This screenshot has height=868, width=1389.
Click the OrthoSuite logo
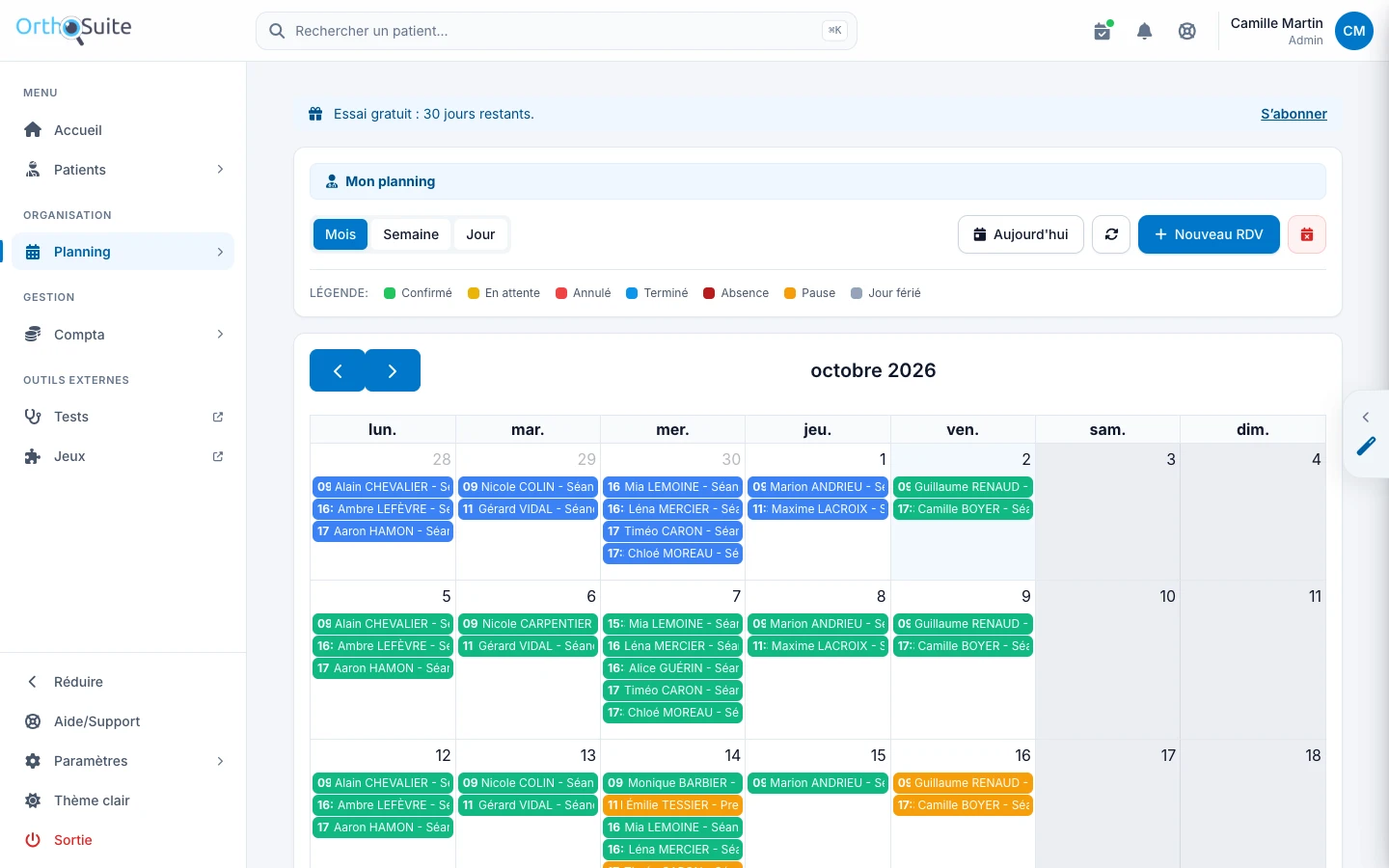pyautogui.click(x=74, y=29)
